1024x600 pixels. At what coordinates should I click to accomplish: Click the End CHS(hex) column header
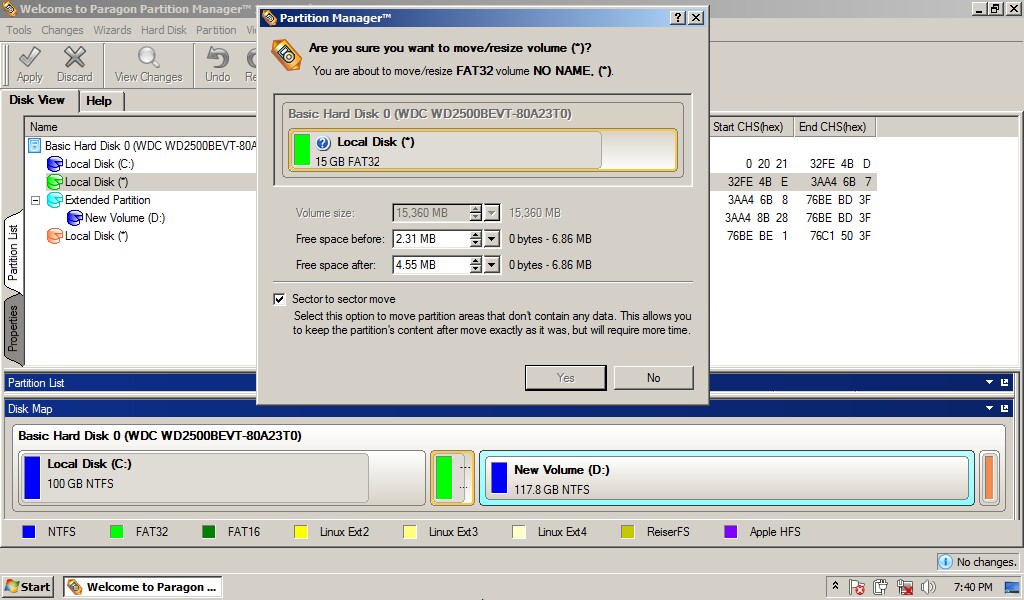833,127
